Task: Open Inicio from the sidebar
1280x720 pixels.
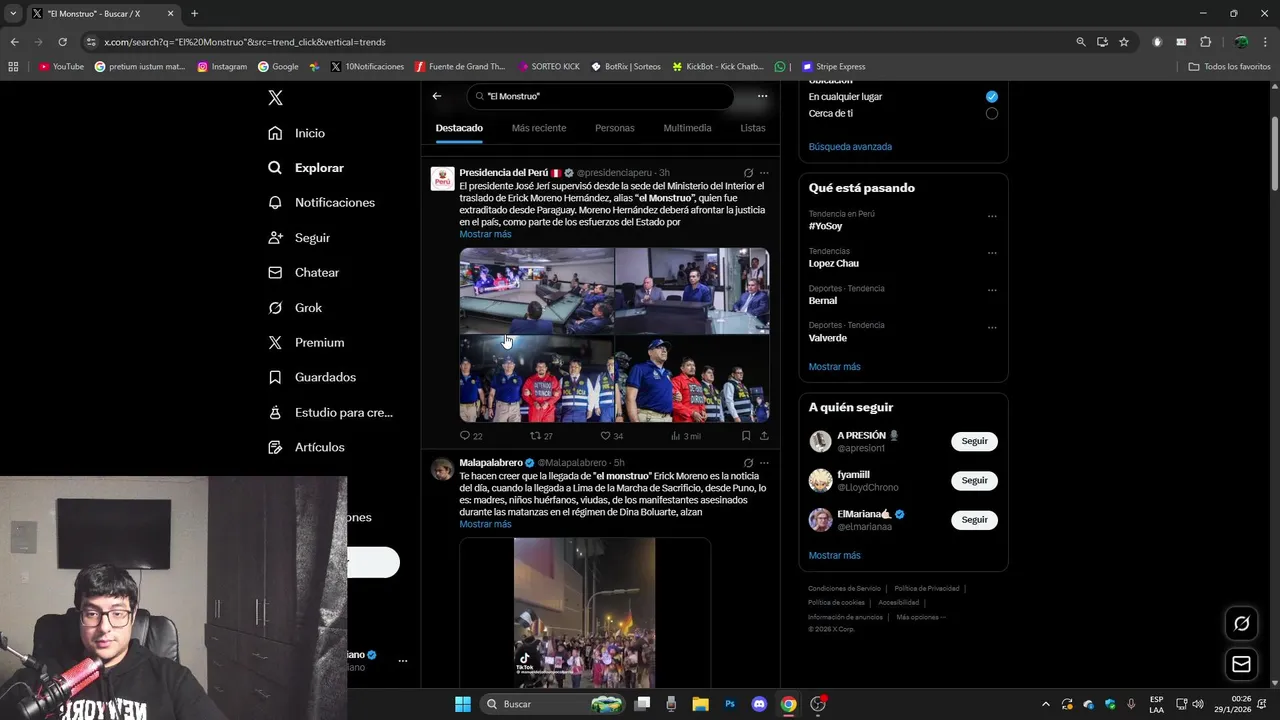Action: coord(297,133)
